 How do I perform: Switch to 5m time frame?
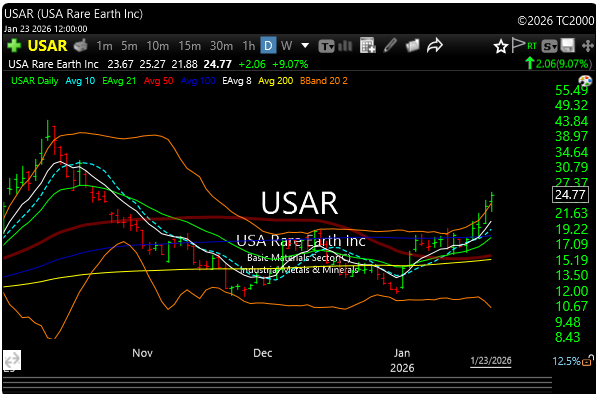pos(129,46)
